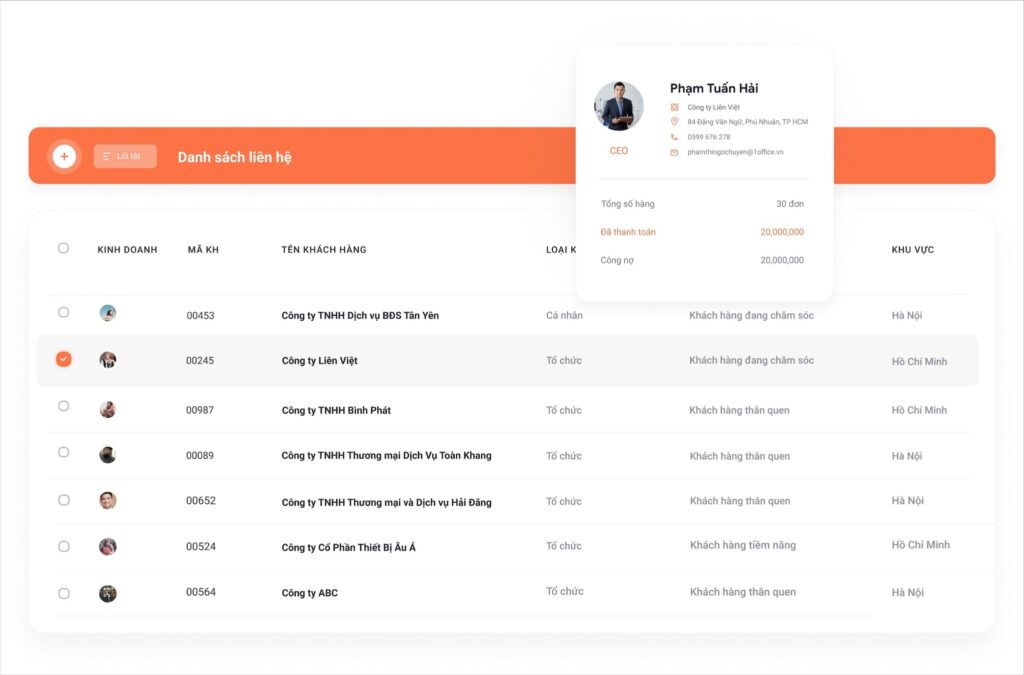The image size is (1024, 675).
Task: Click the email phamthingochuyen@1office.vn
Action: (x=735, y=152)
